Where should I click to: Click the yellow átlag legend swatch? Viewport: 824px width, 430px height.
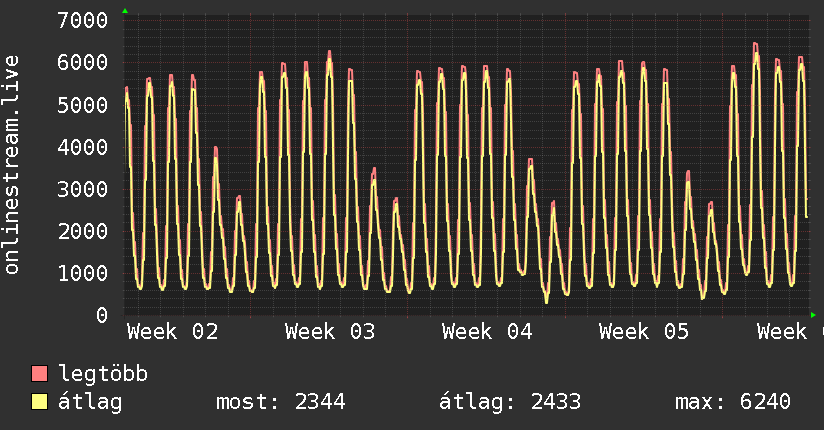[40, 403]
